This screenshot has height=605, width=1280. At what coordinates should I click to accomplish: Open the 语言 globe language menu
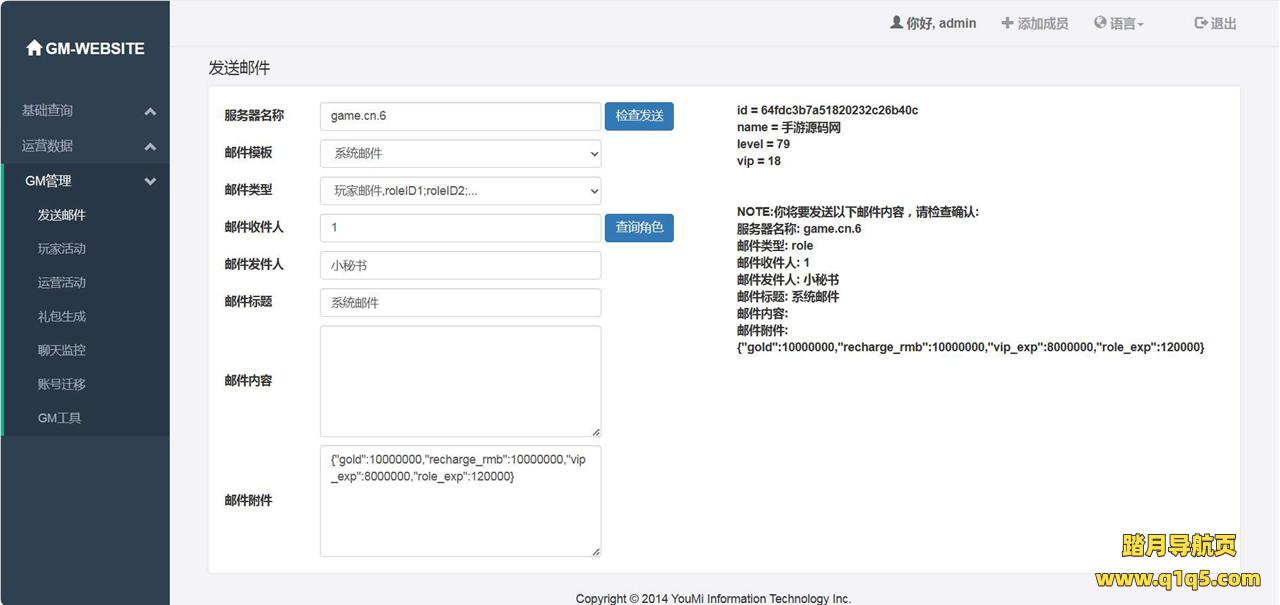1100,23
